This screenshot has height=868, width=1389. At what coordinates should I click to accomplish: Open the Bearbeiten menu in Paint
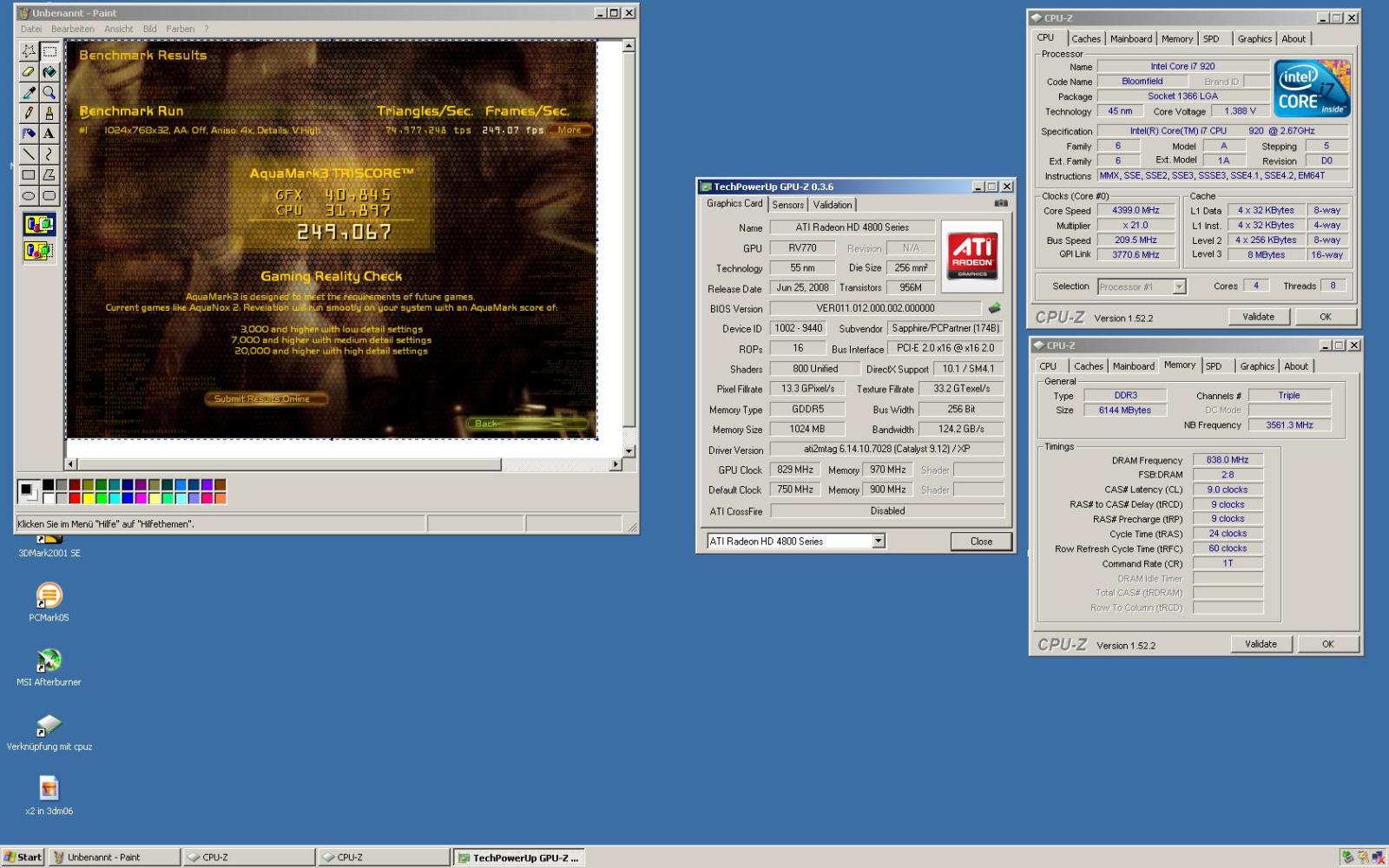click(x=73, y=29)
